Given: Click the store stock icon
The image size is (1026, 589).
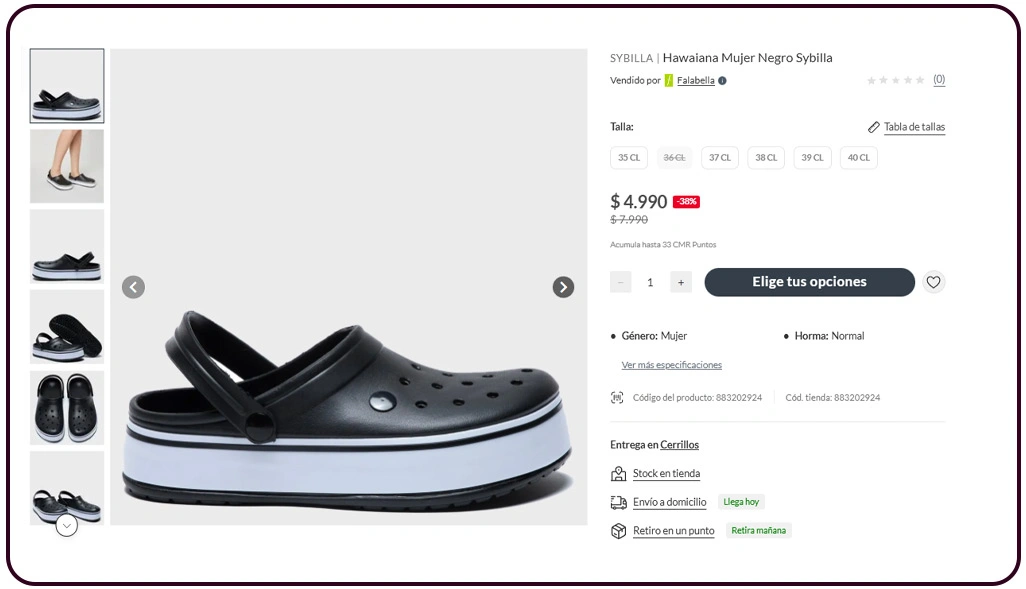Looking at the screenshot, I should [x=618, y=473].
